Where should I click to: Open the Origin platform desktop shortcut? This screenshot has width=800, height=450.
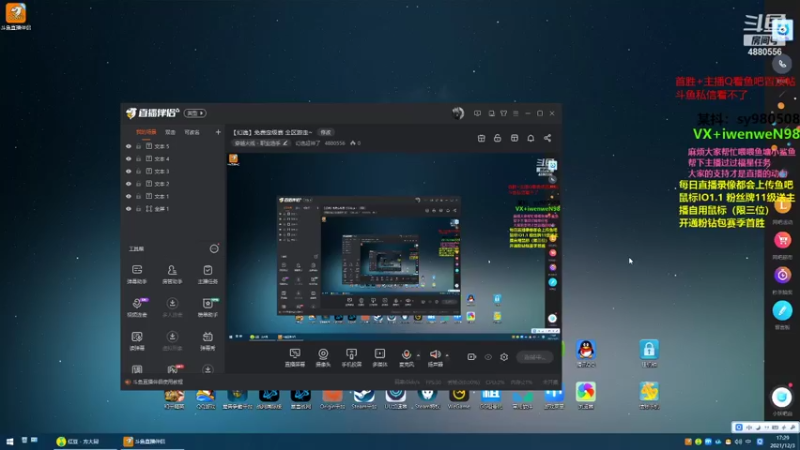[332, 399]
